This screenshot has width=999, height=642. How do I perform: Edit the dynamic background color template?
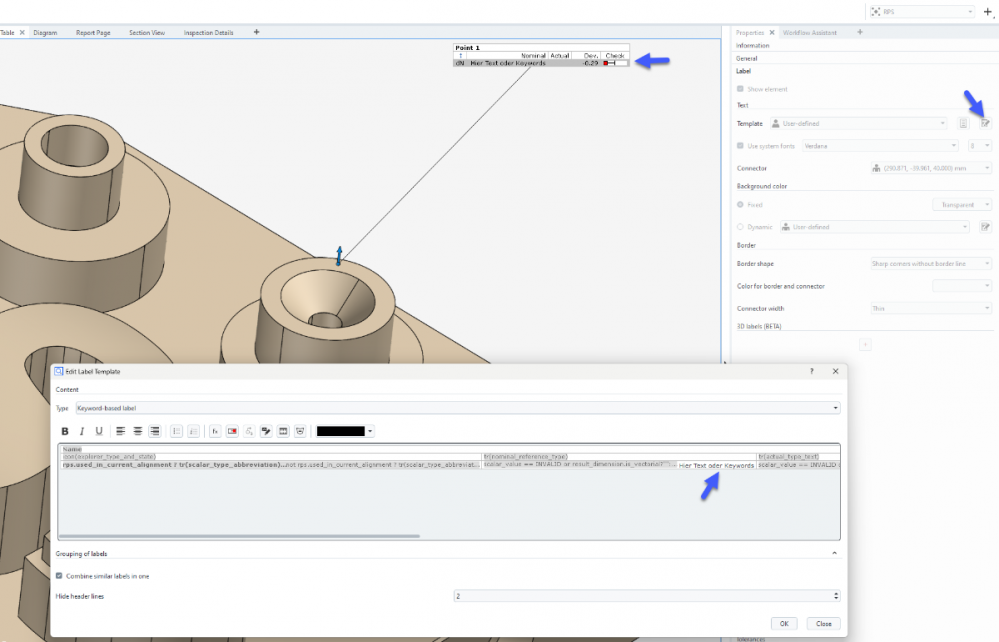coord(984,227)
